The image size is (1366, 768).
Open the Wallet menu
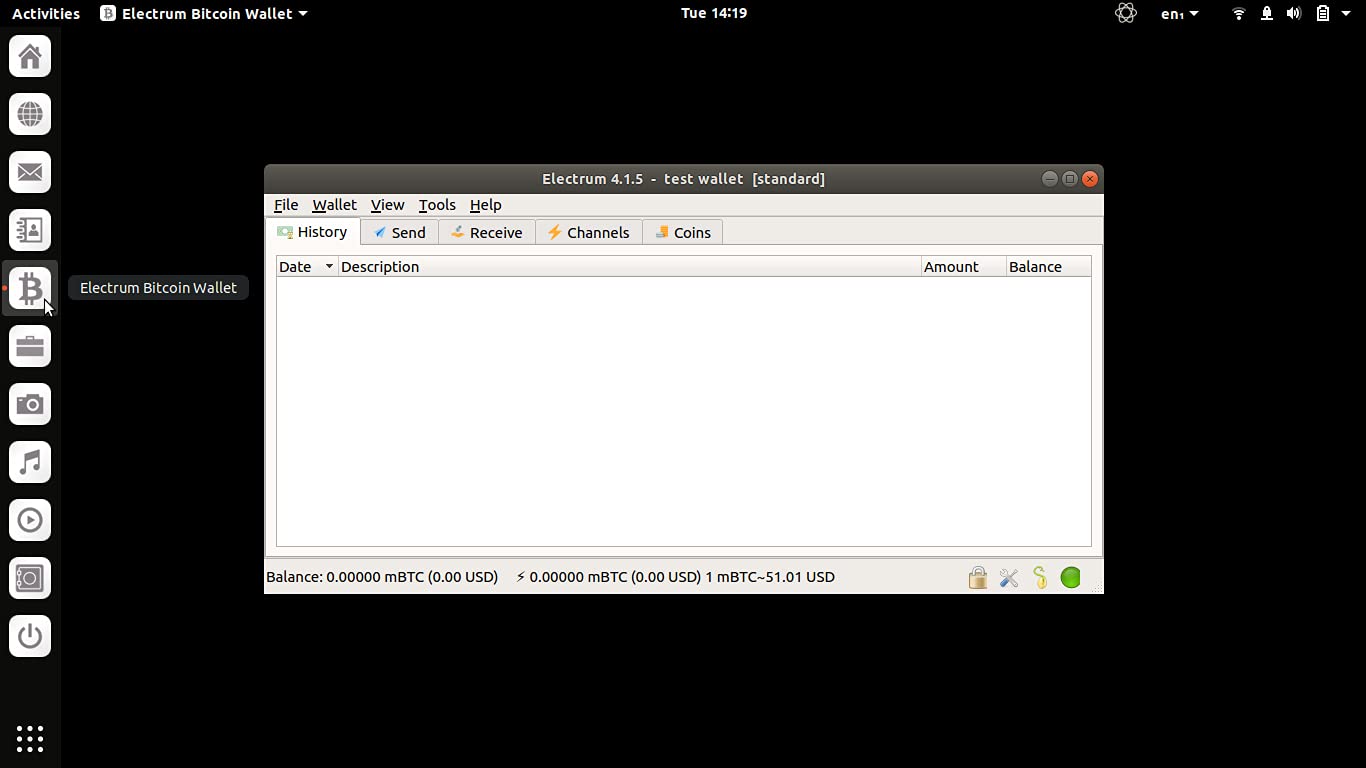pos(334,205)
